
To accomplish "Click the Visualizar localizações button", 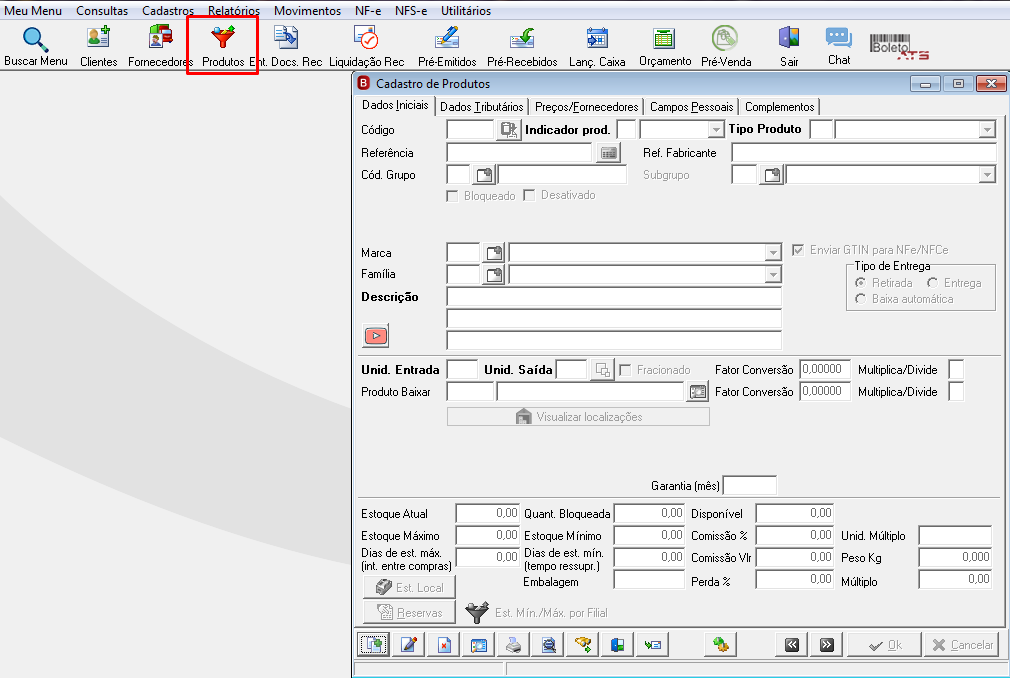I will 578,417.
